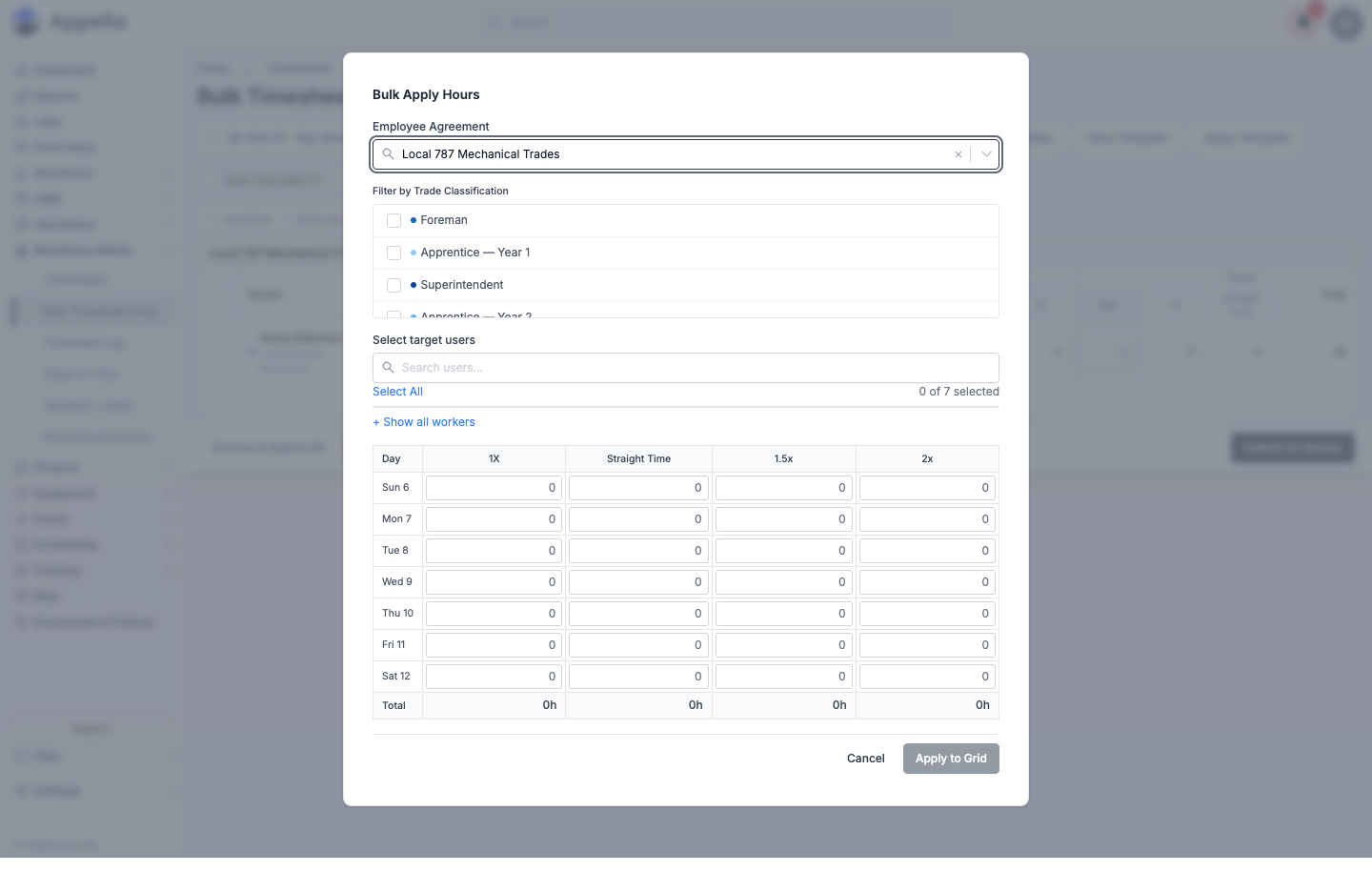
Task: Click the Thu 10 1X hours field
Action: coord(494,614)
